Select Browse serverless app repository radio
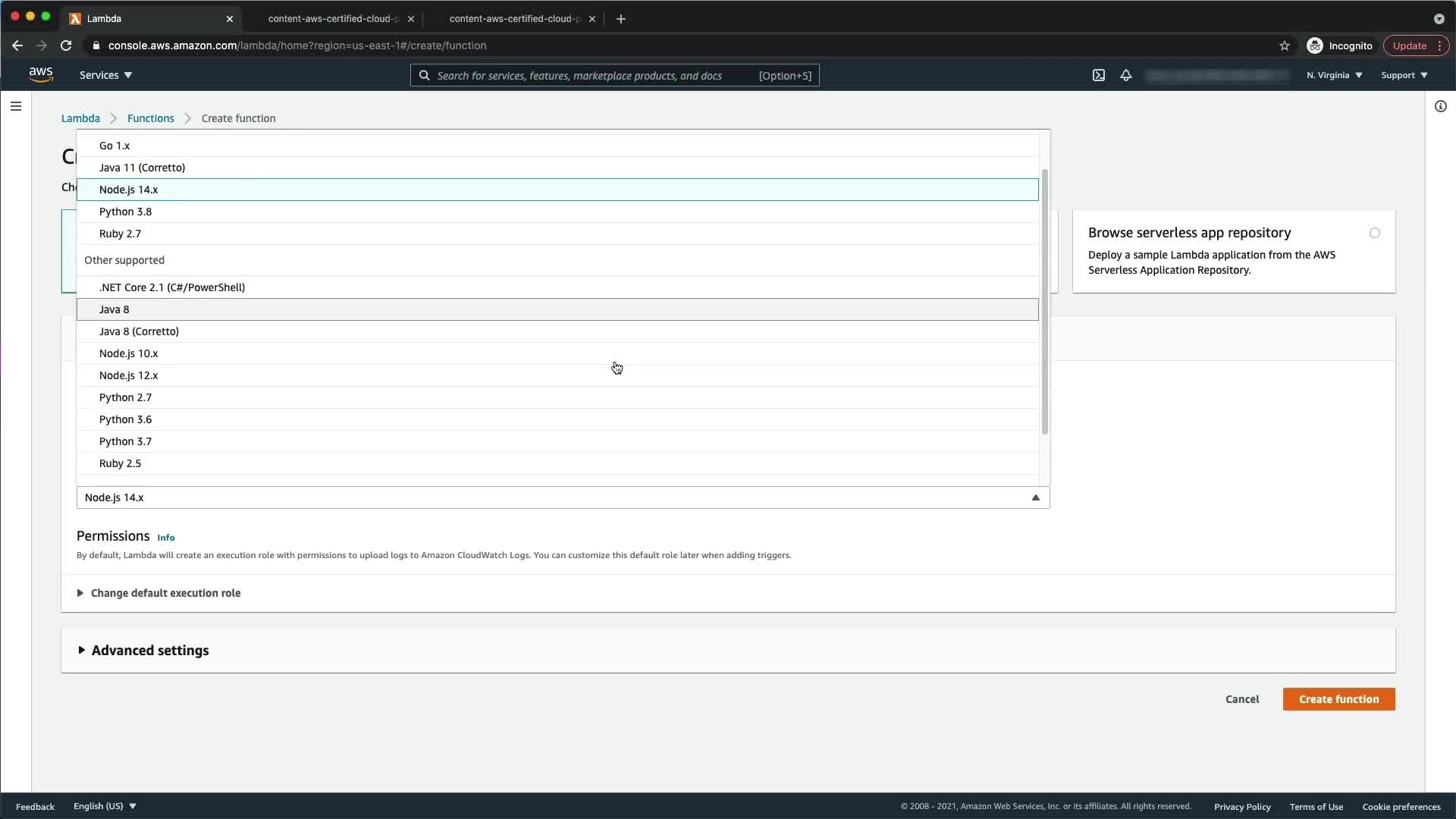This screenshot has width=1456, height=819. [x=1374, y=233]
